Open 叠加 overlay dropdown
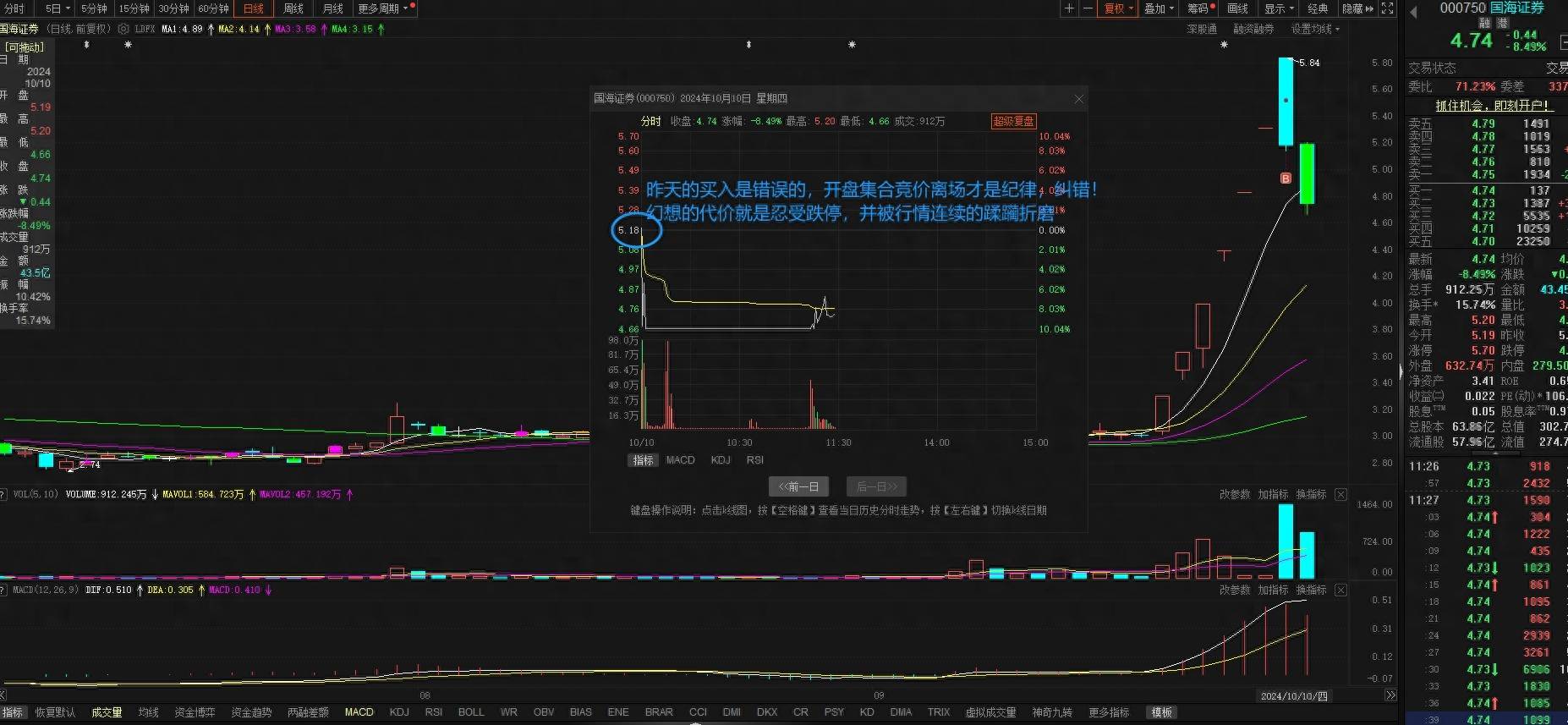1568x725 pixels. (x=1159, y=8)
